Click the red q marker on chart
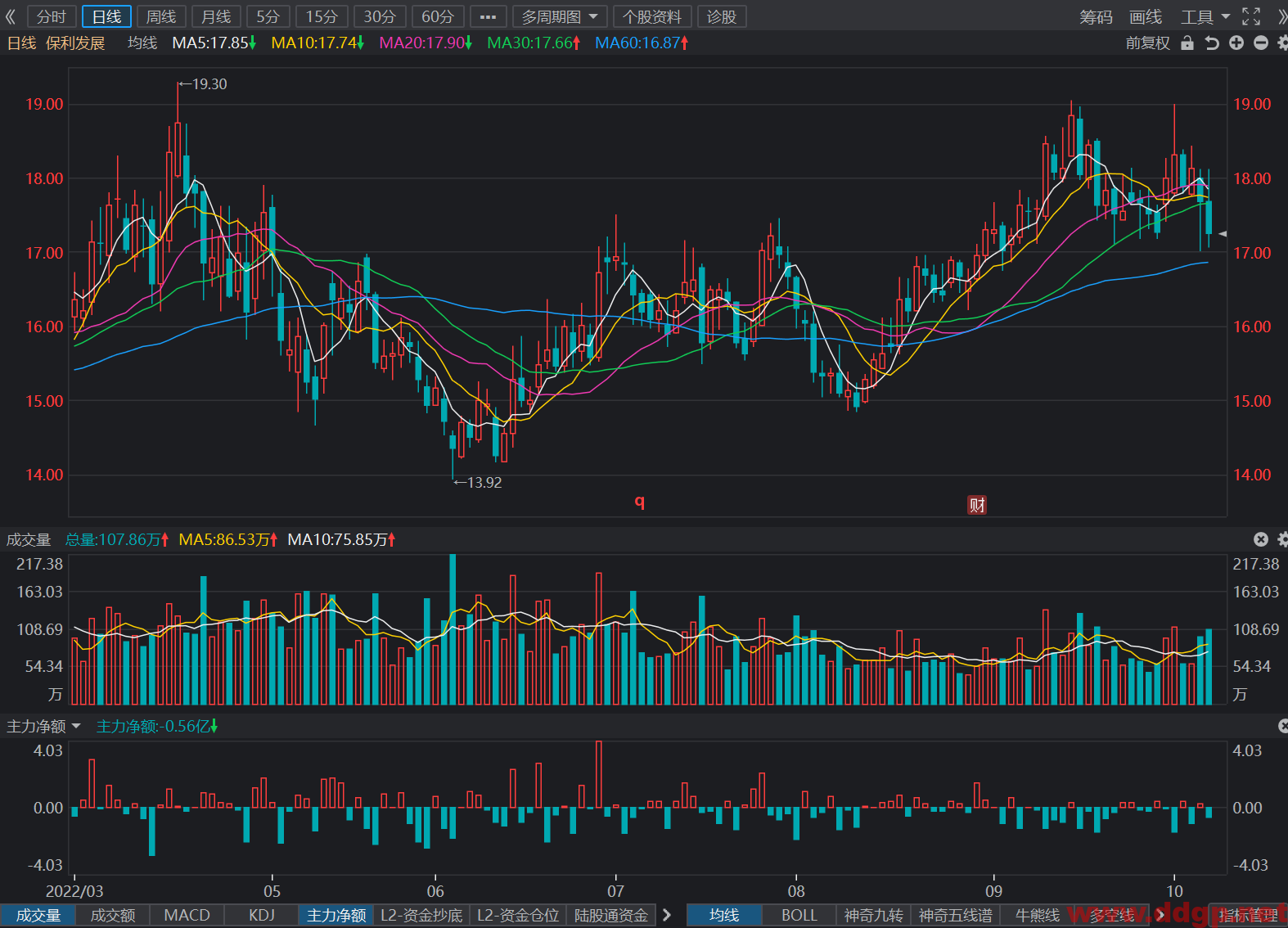The width and height of the screenshot is (1288, 928). tap(640, 501)
